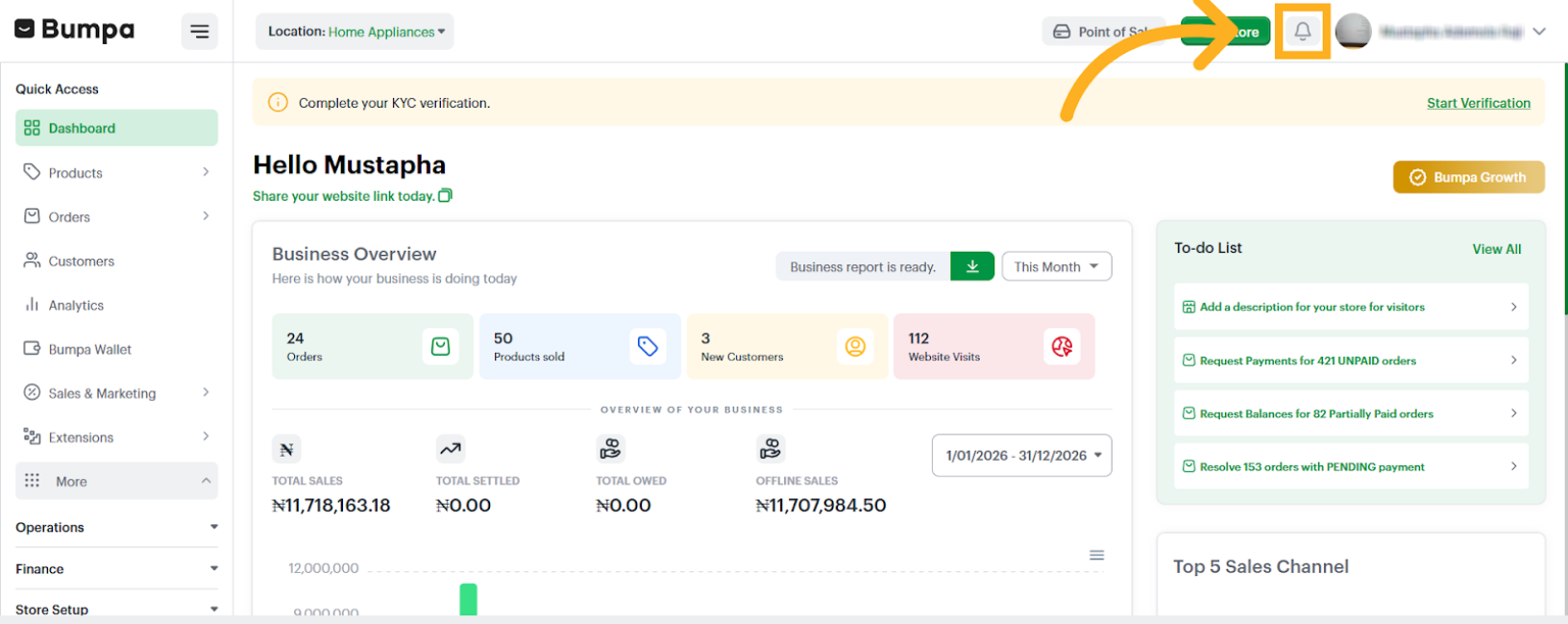
Task: Click the green bar in sales chart
Action: 469,599
